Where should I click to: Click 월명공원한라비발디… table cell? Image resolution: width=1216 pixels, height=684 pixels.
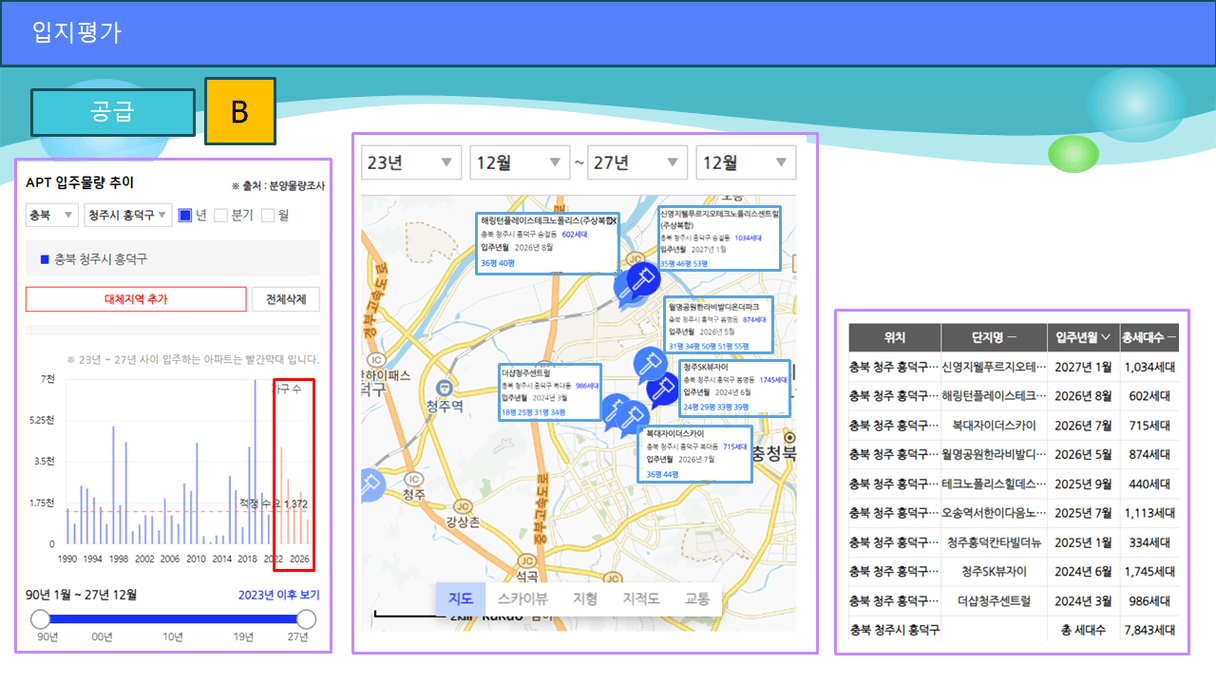(993, 454)
